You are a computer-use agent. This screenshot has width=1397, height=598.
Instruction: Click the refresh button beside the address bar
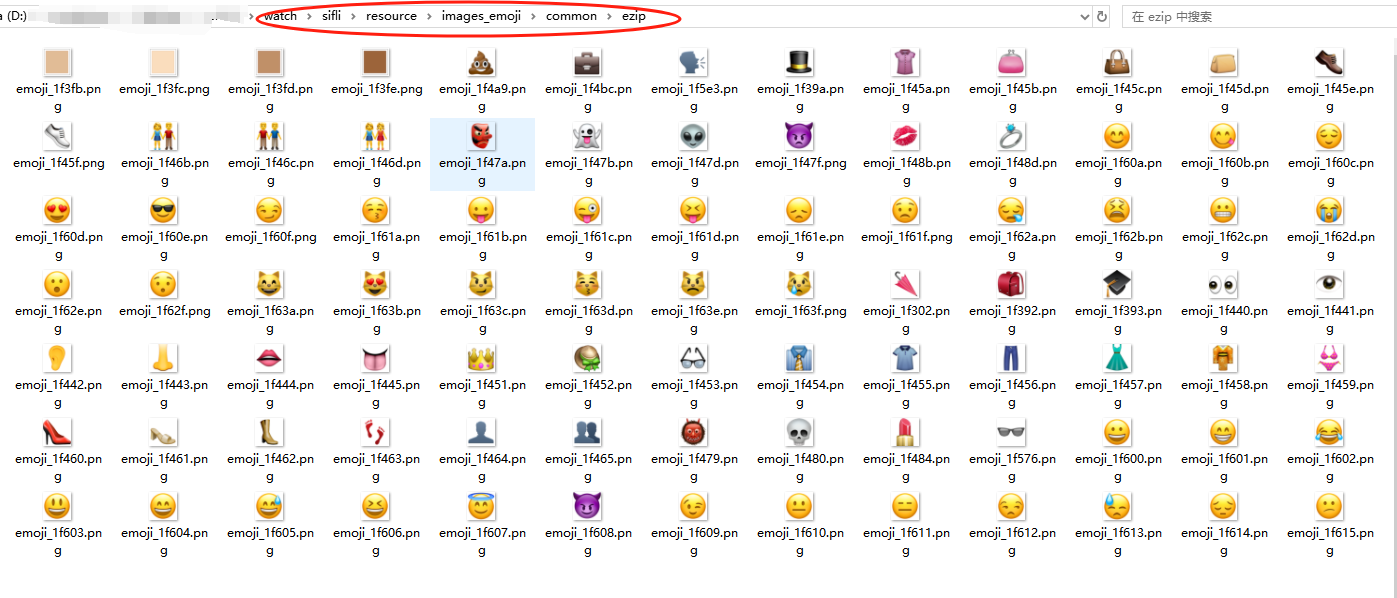point(1103,16)
